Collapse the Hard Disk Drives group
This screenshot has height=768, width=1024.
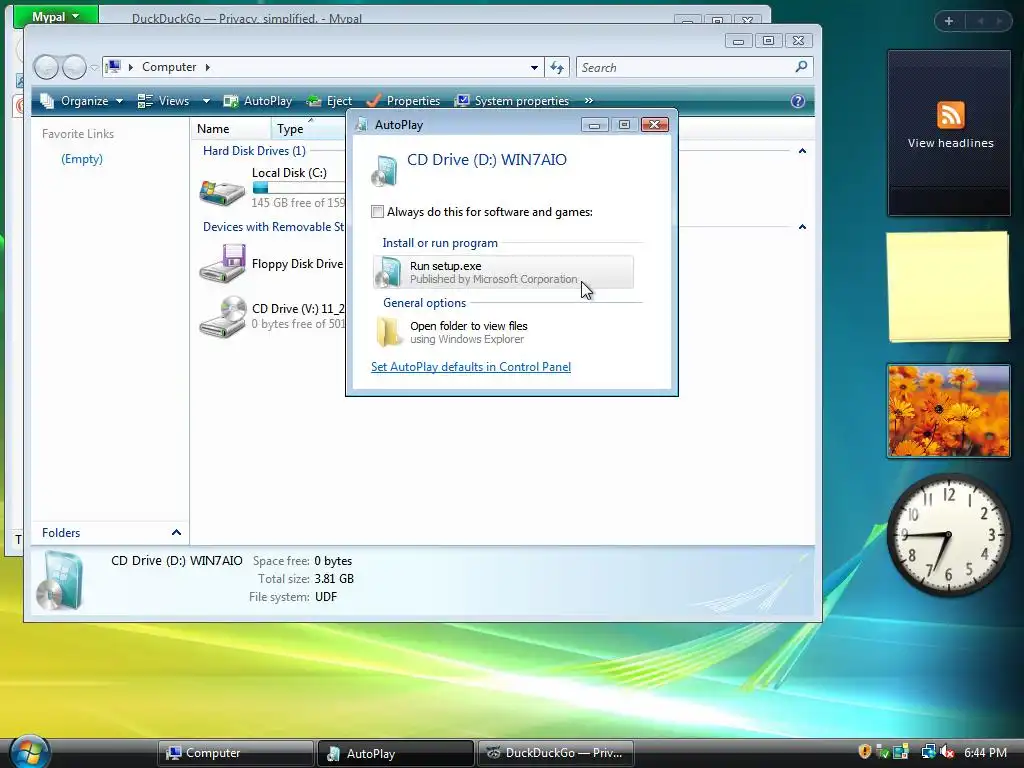click(x=803, y=151)
